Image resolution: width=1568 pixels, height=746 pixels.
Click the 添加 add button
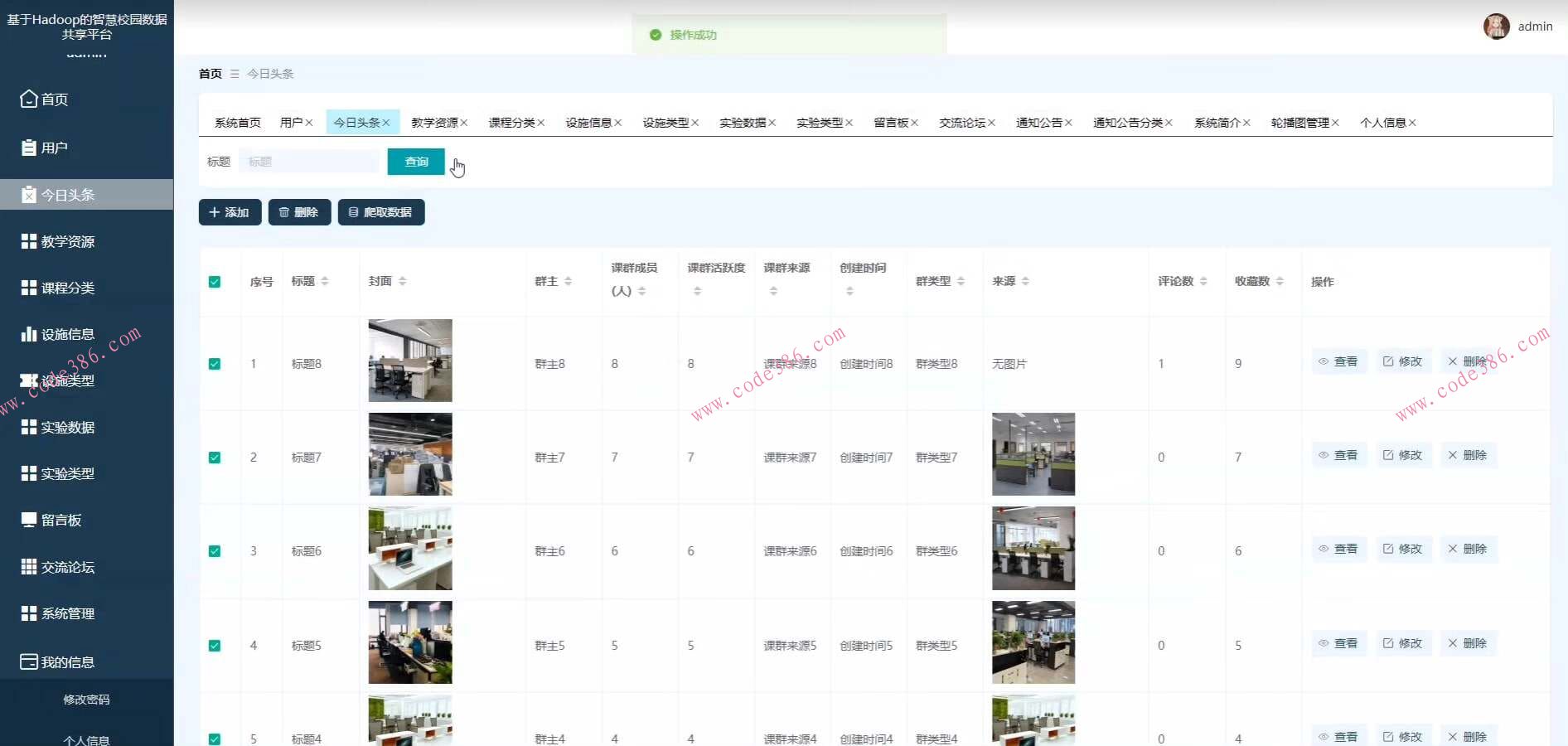(230, 212)
